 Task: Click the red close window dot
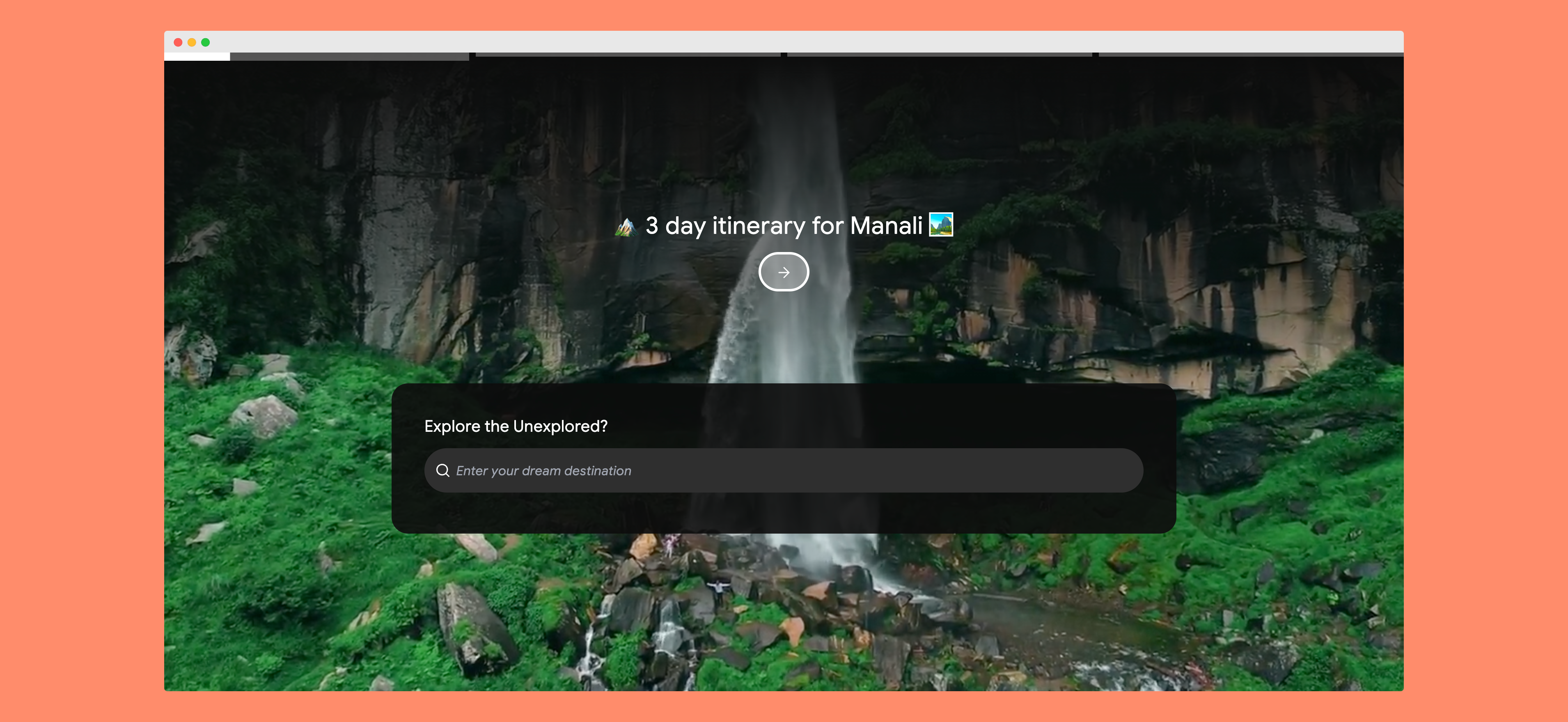click(x=178, y=42)
